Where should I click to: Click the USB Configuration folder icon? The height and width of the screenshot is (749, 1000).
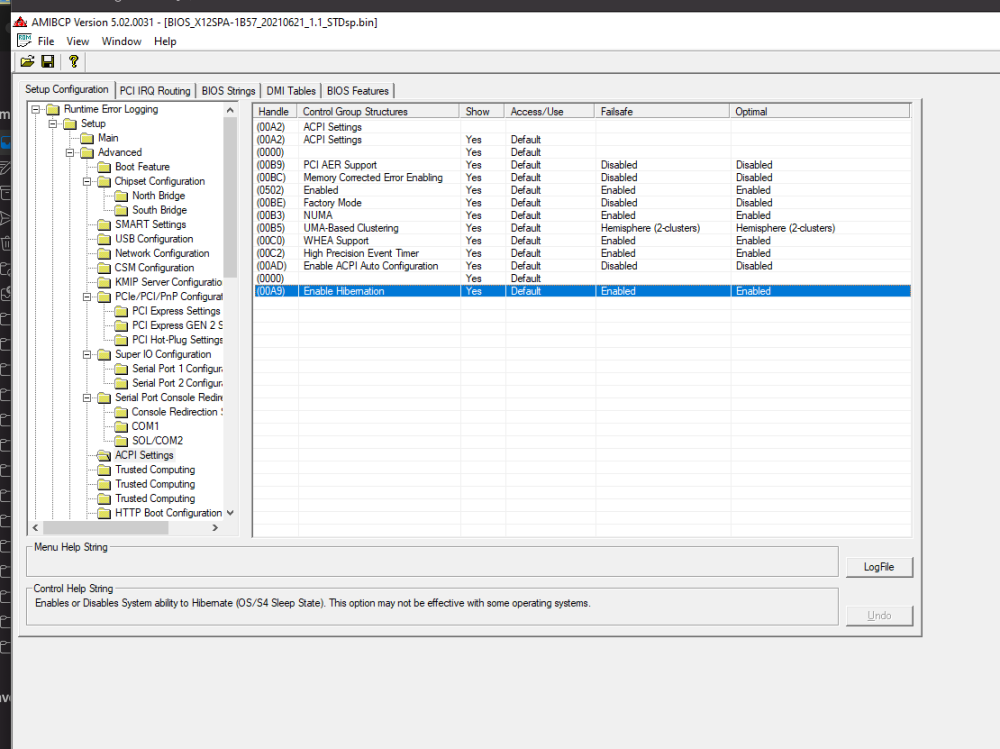[105, 239]
